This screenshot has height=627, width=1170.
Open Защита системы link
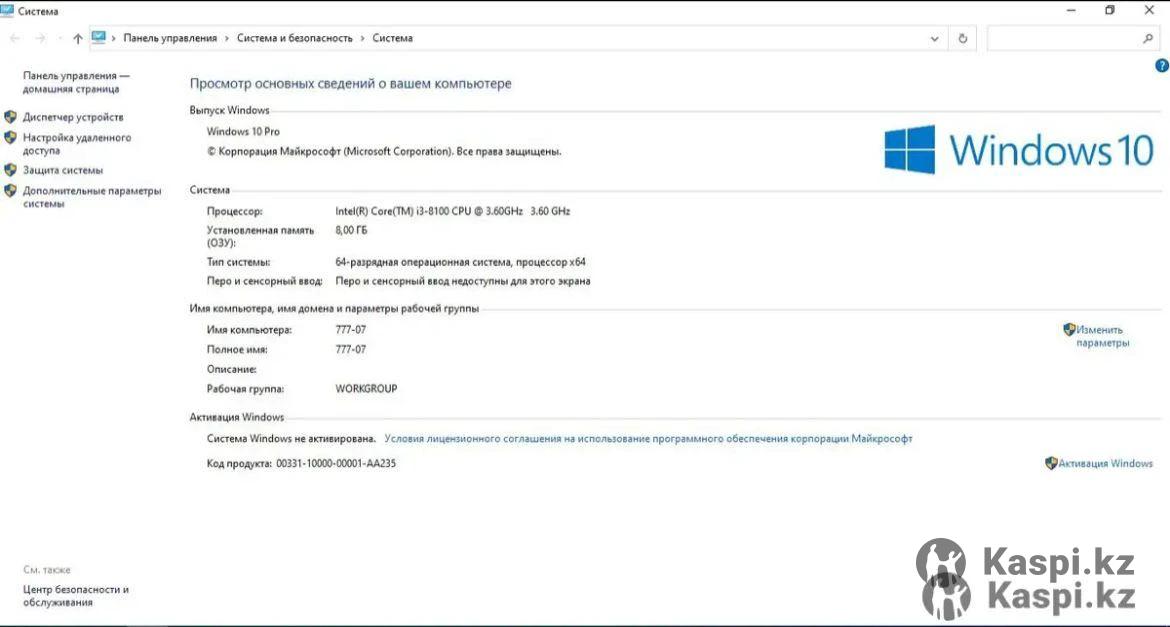63,170
